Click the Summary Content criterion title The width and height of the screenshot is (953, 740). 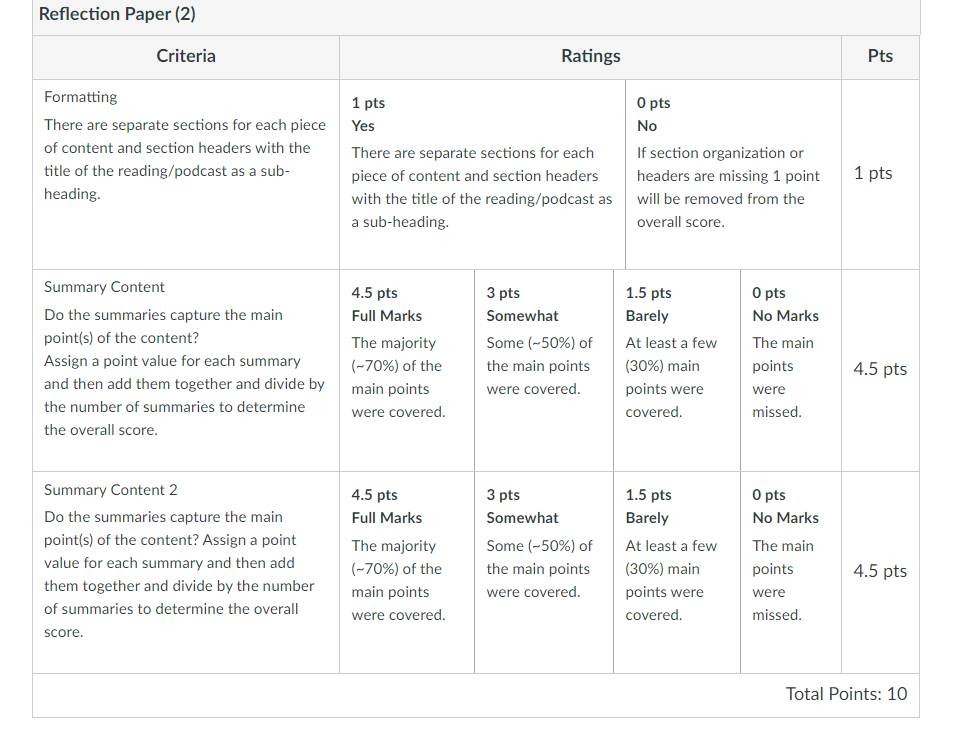click(104, 287)
